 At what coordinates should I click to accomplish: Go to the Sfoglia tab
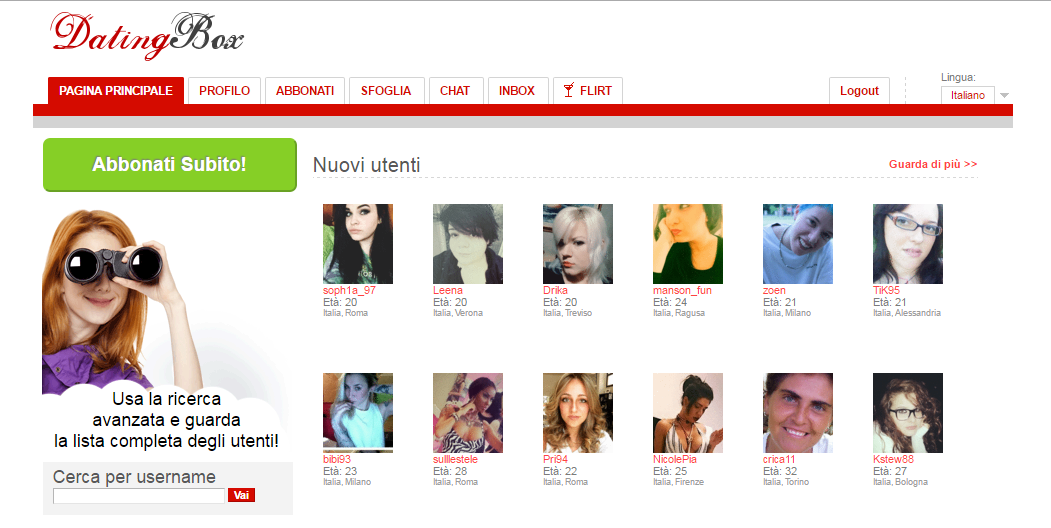(x=386, y=91)
